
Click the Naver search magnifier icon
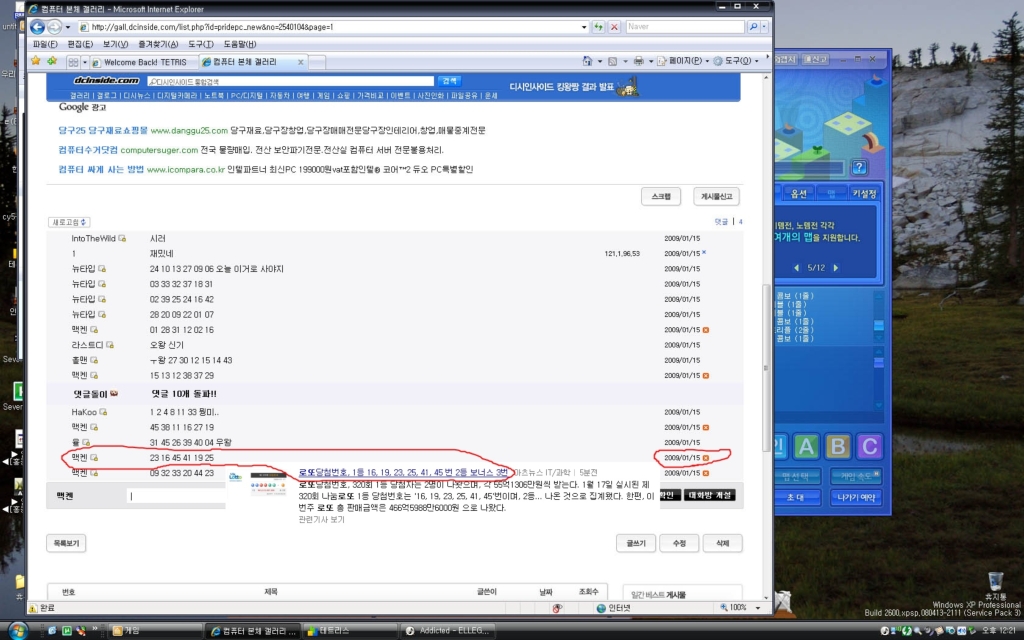(753, 27)
